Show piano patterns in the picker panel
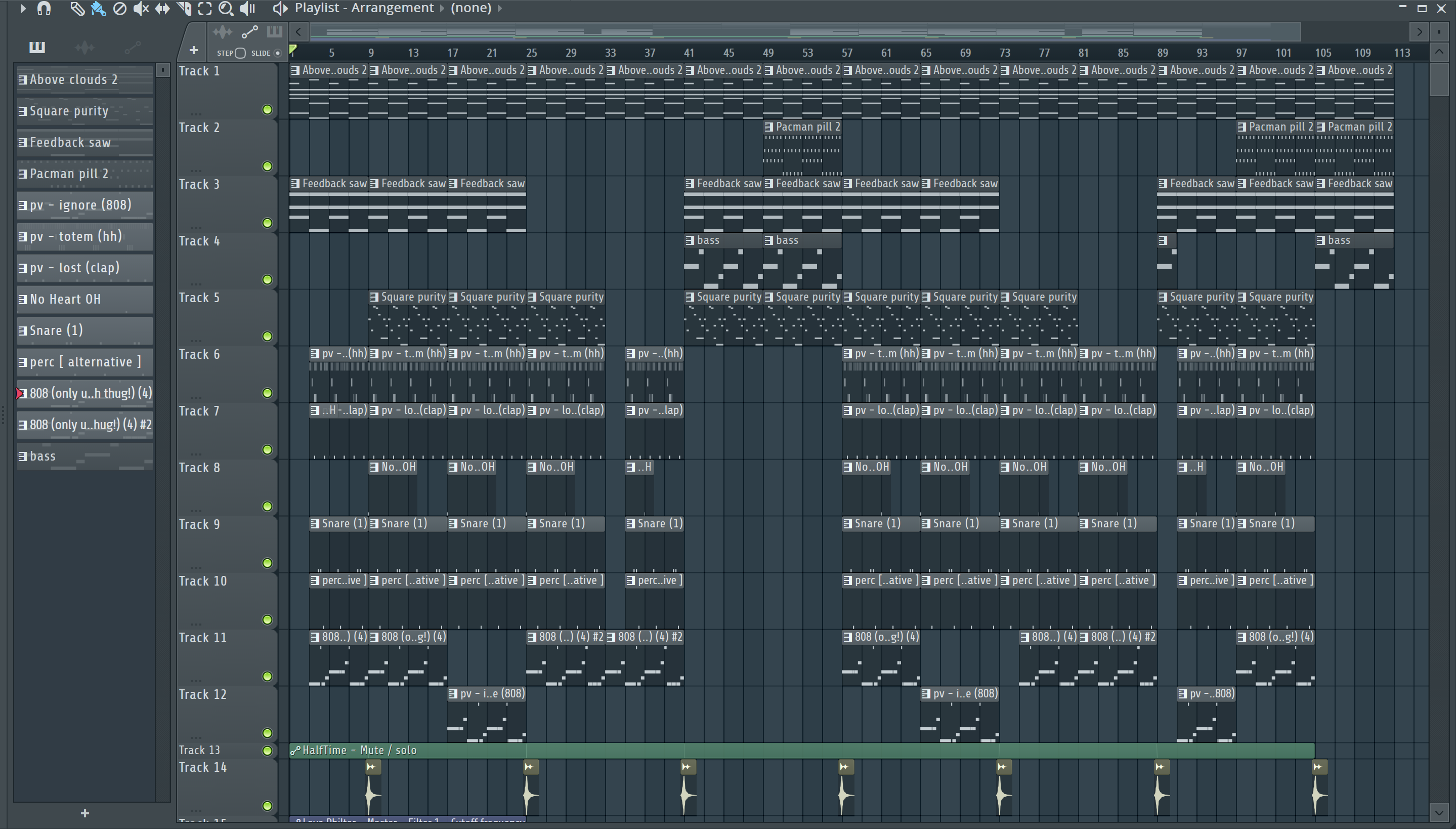This screenshot has width=1456, height=829. click(x=37, y=47)
